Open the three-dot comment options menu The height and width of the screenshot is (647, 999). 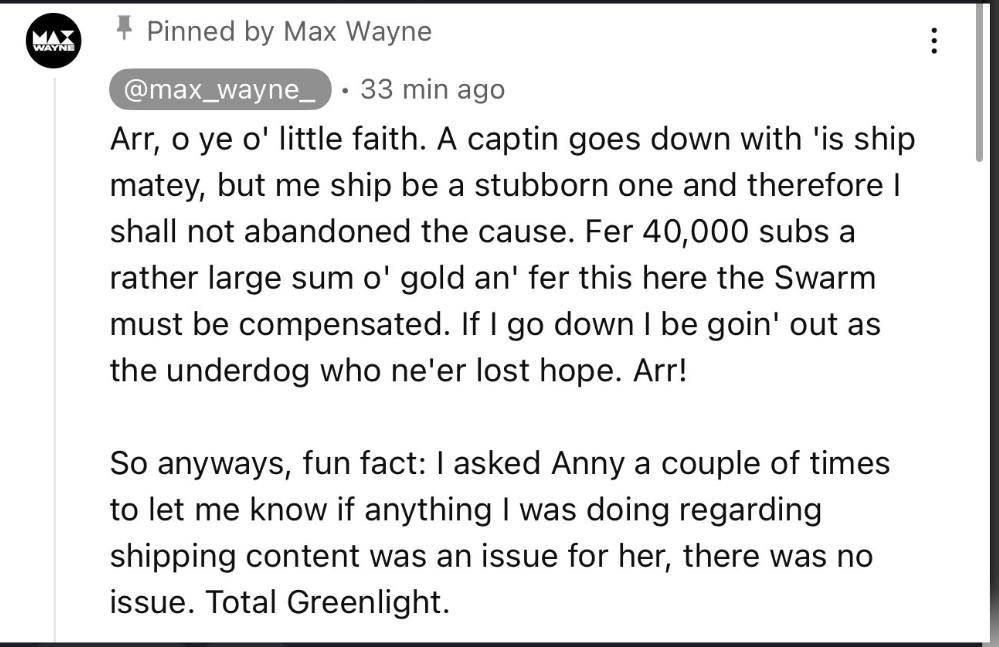[934, 41]
